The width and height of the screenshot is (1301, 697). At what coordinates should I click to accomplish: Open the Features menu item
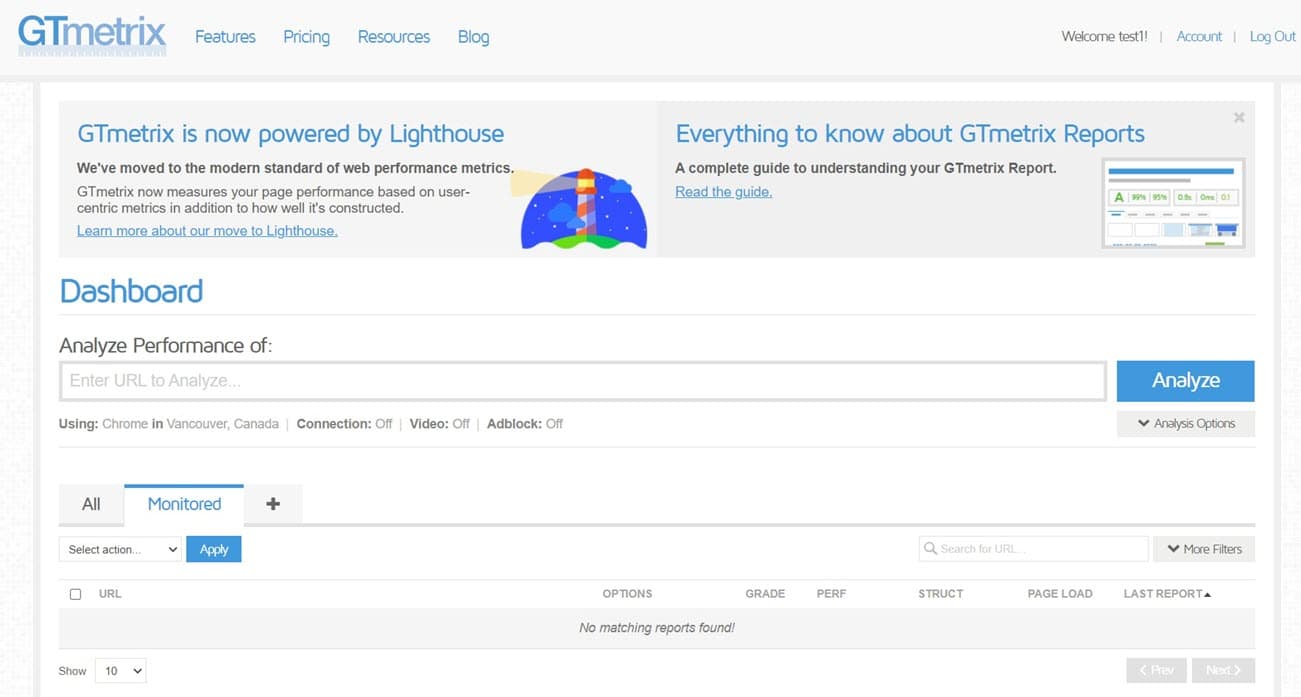[x=225, y=37]
